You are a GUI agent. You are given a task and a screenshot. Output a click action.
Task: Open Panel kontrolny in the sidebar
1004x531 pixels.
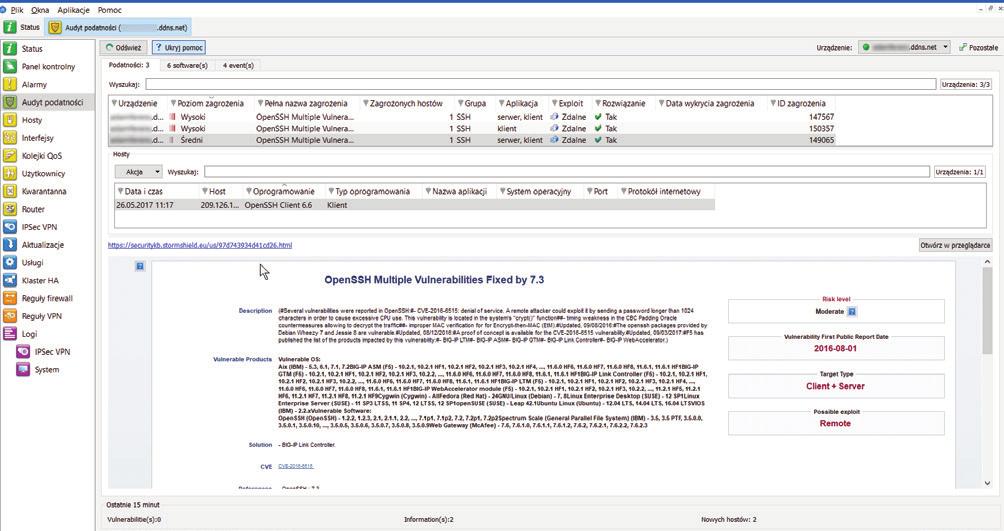point(48,67)
